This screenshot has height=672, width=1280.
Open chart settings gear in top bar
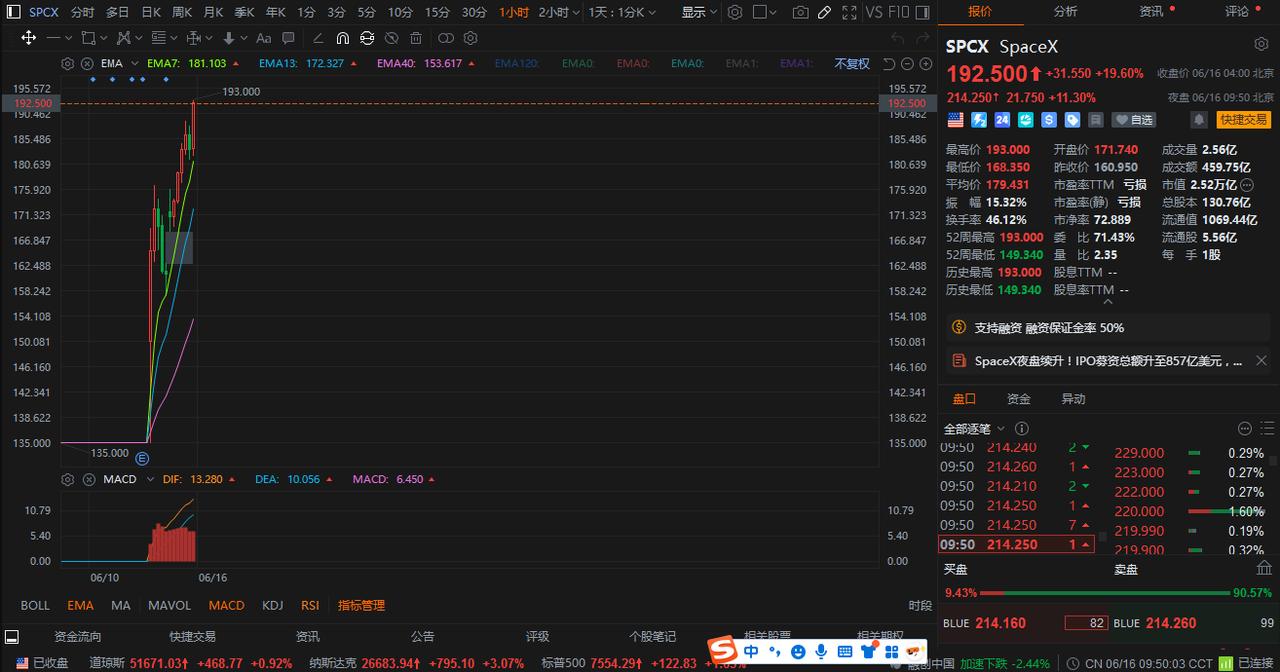point(735,12)
